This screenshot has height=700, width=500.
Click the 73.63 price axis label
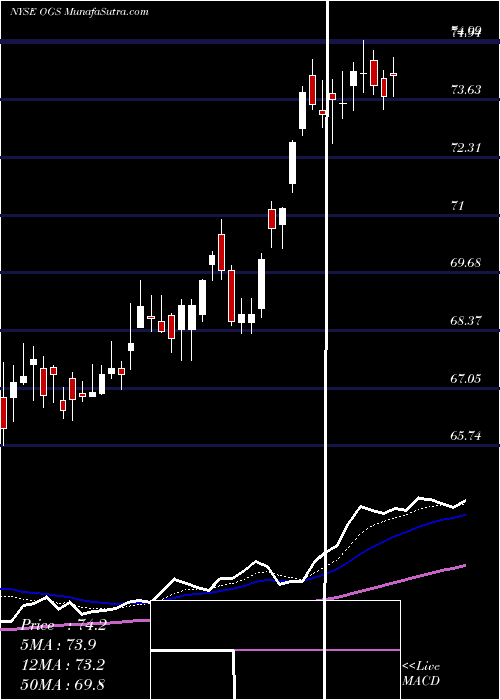pos(467,90)
